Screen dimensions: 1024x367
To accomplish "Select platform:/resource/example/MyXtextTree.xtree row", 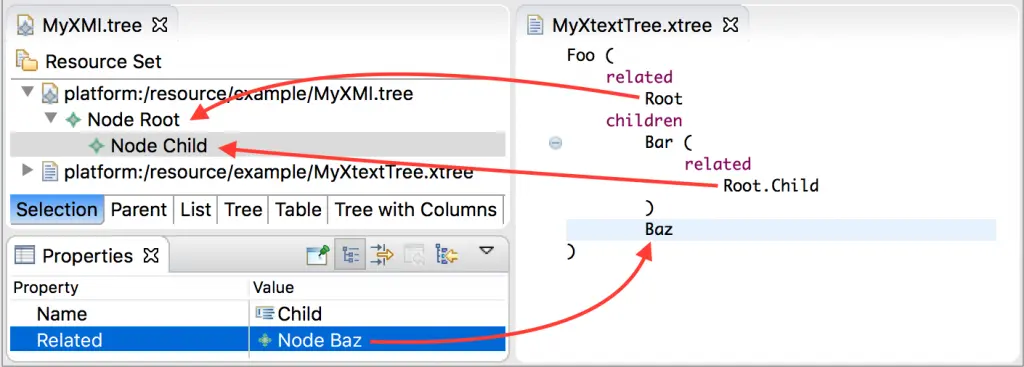I will (268, 172).
